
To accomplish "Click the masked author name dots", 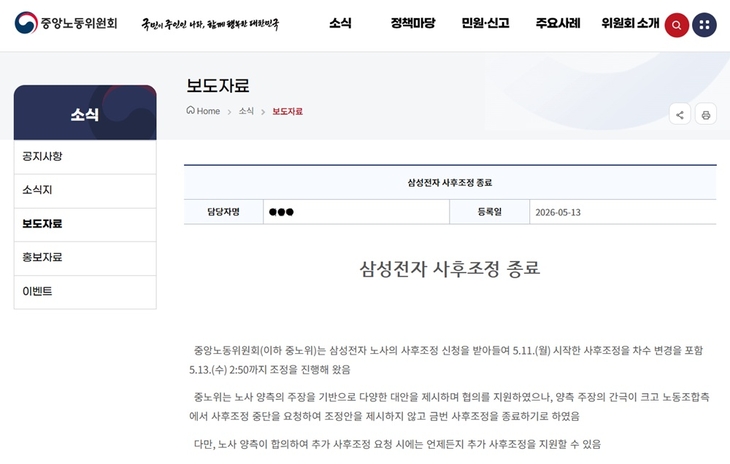I will (281, 212).
